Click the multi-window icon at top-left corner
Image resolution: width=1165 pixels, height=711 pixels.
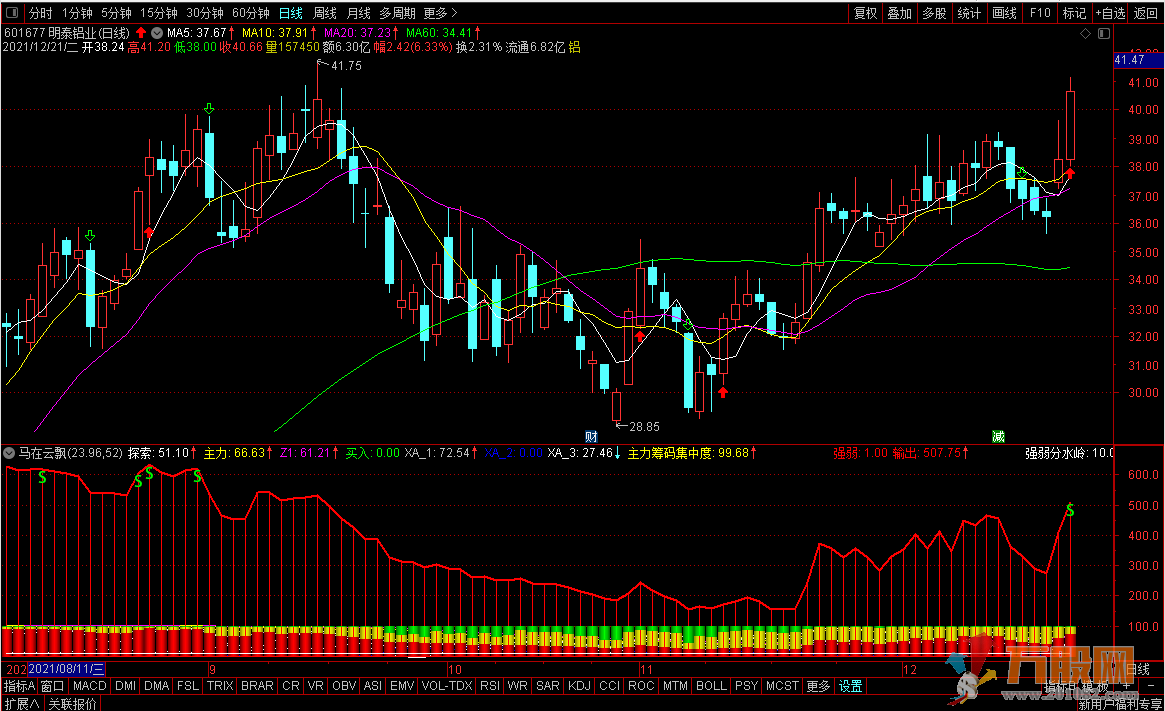(x=12, y=13)
